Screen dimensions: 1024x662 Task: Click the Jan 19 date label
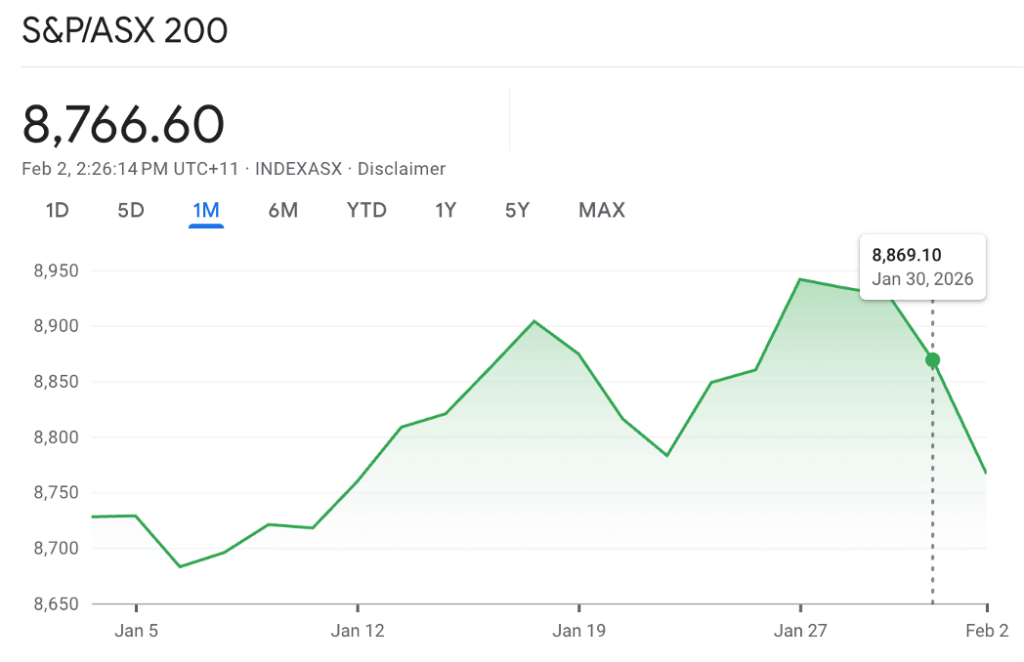[579, 631]
